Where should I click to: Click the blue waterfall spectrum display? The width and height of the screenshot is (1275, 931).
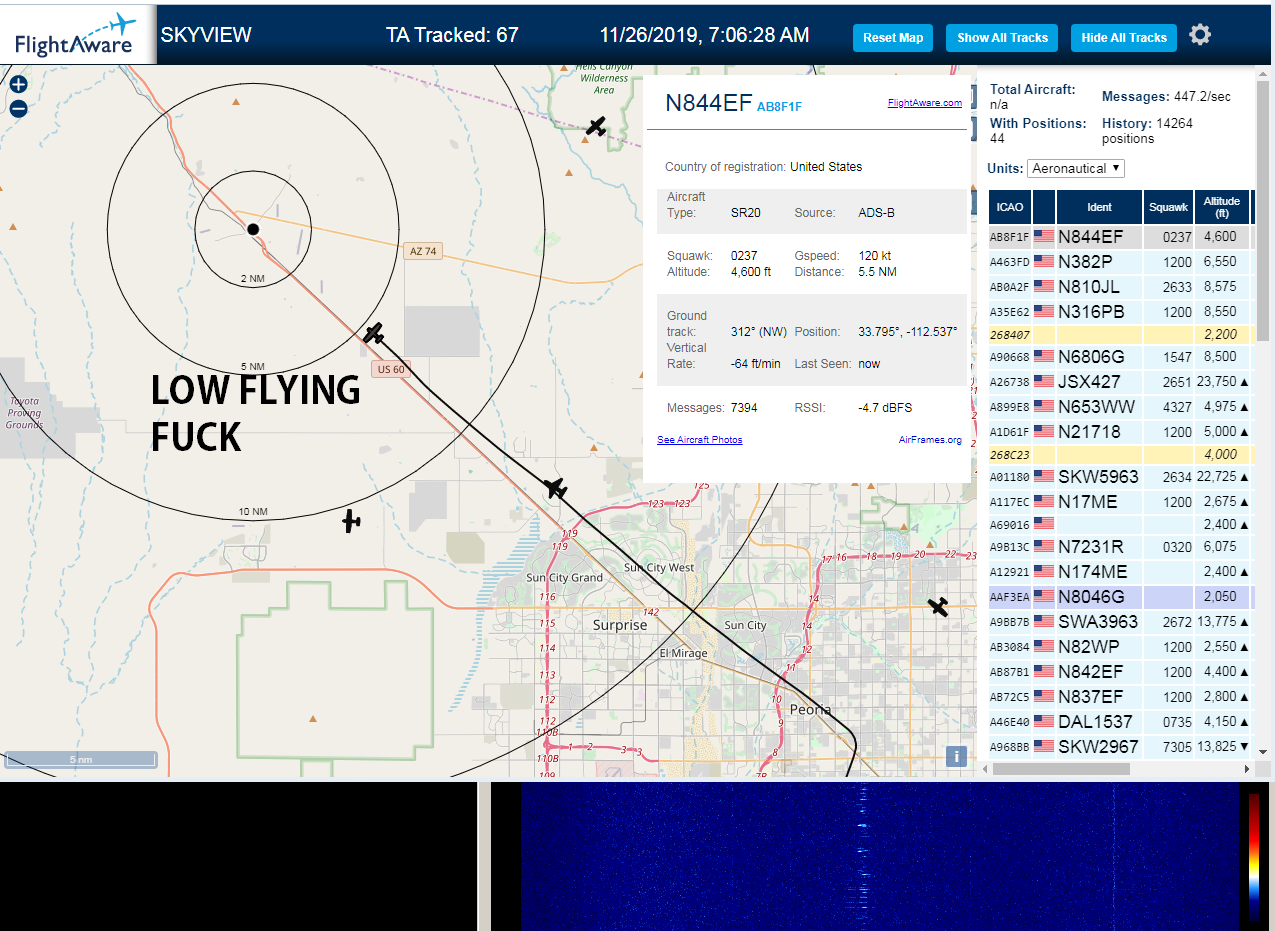tap(879, 857)
